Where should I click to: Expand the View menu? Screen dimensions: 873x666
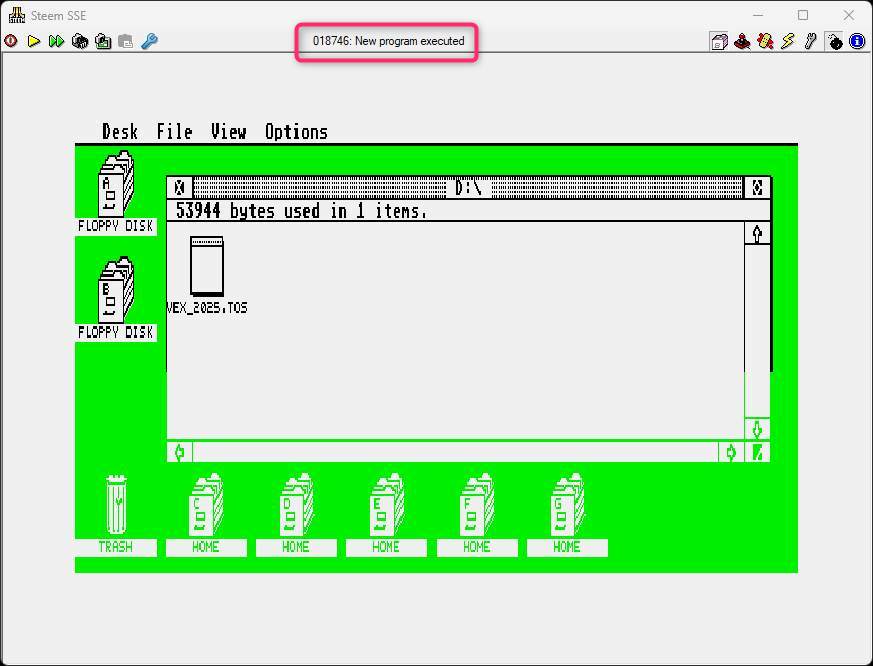click(228, 132)
